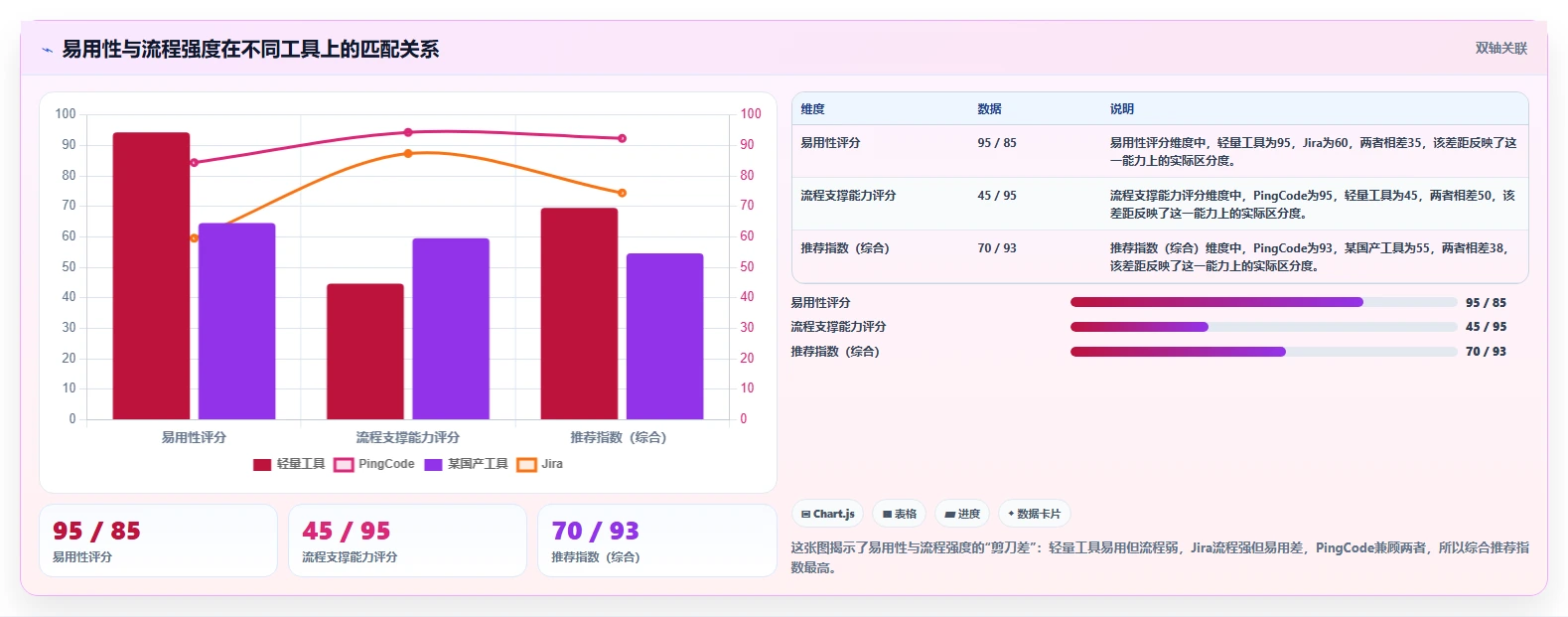Toggle the 某国产工具 legend swatch
The width and height of the screenshot is (1568, 617).
pos(433,464)
